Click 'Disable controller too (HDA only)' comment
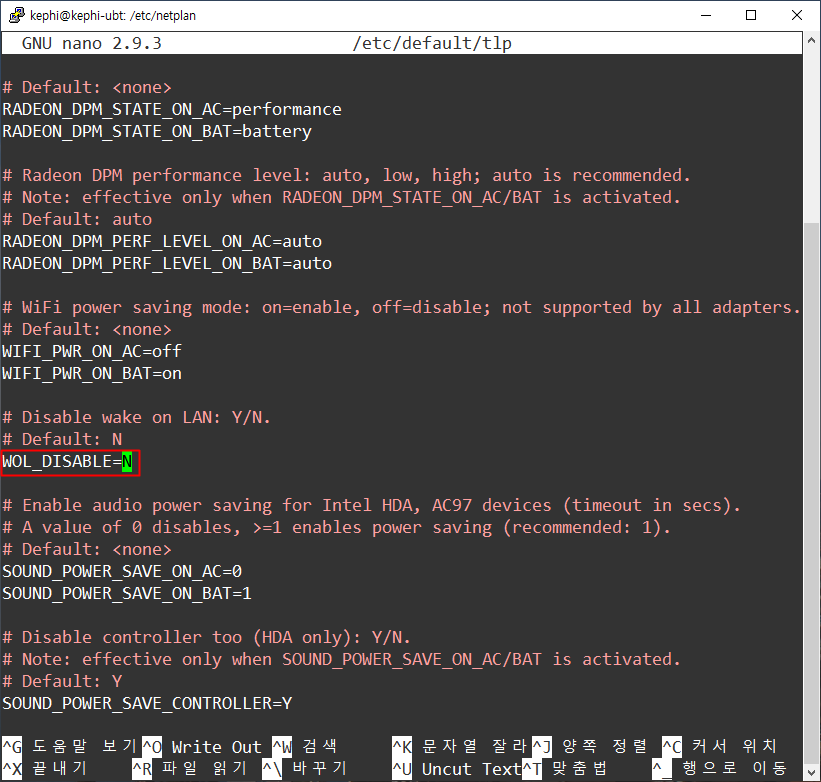The height and width of the screenshot is (782, 821). pyautogui.click(x=207, y=637)
